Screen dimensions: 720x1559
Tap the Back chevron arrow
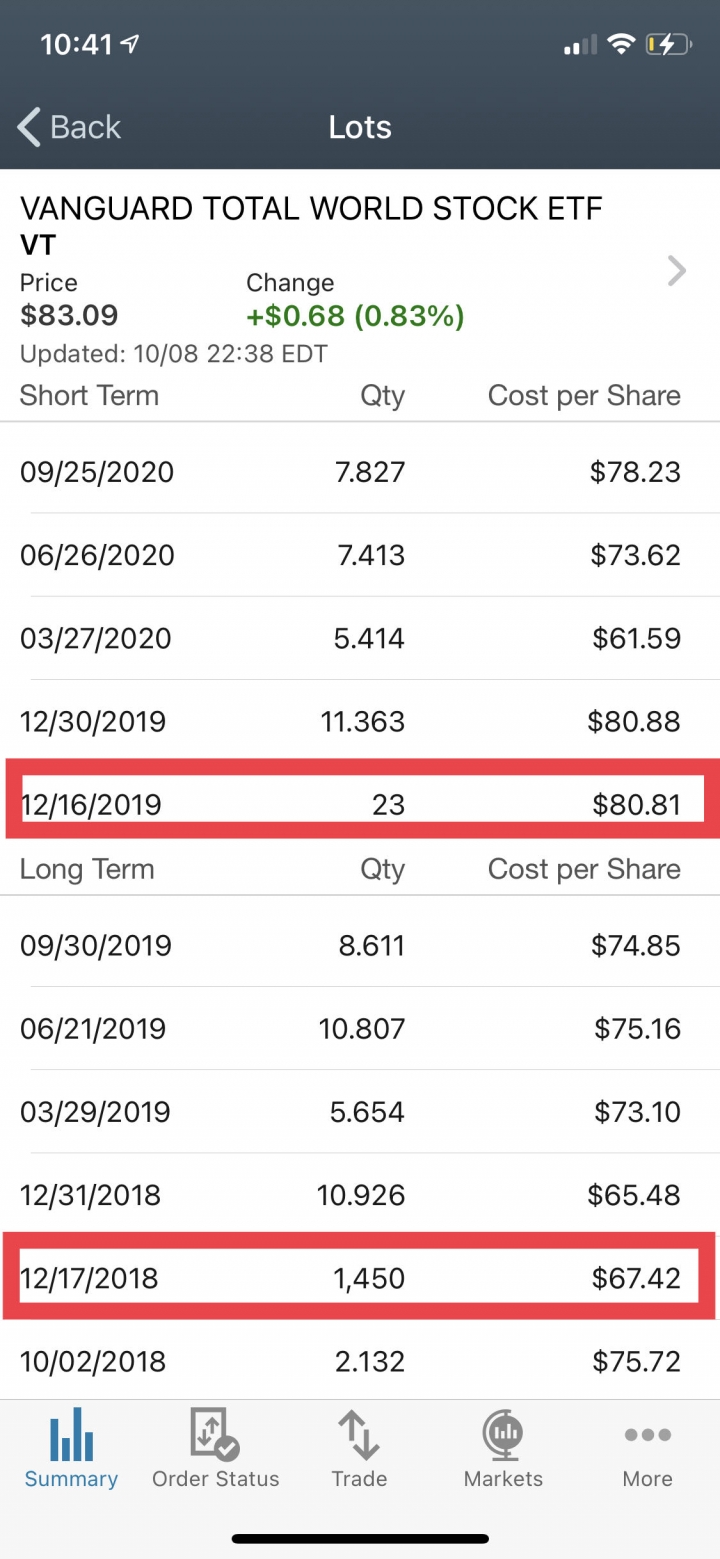(x=29, y=127)
